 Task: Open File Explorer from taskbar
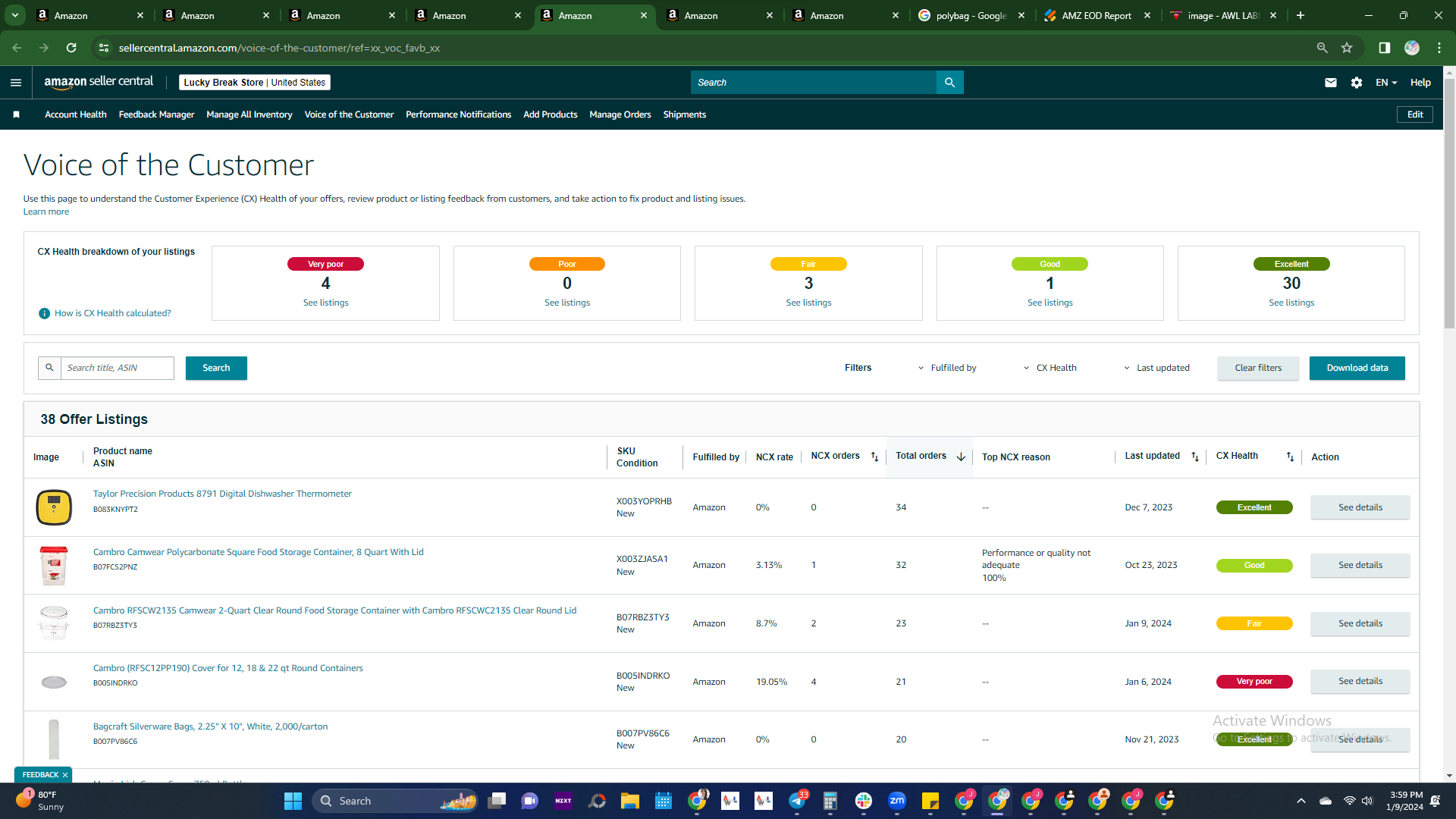coord(630,801)
